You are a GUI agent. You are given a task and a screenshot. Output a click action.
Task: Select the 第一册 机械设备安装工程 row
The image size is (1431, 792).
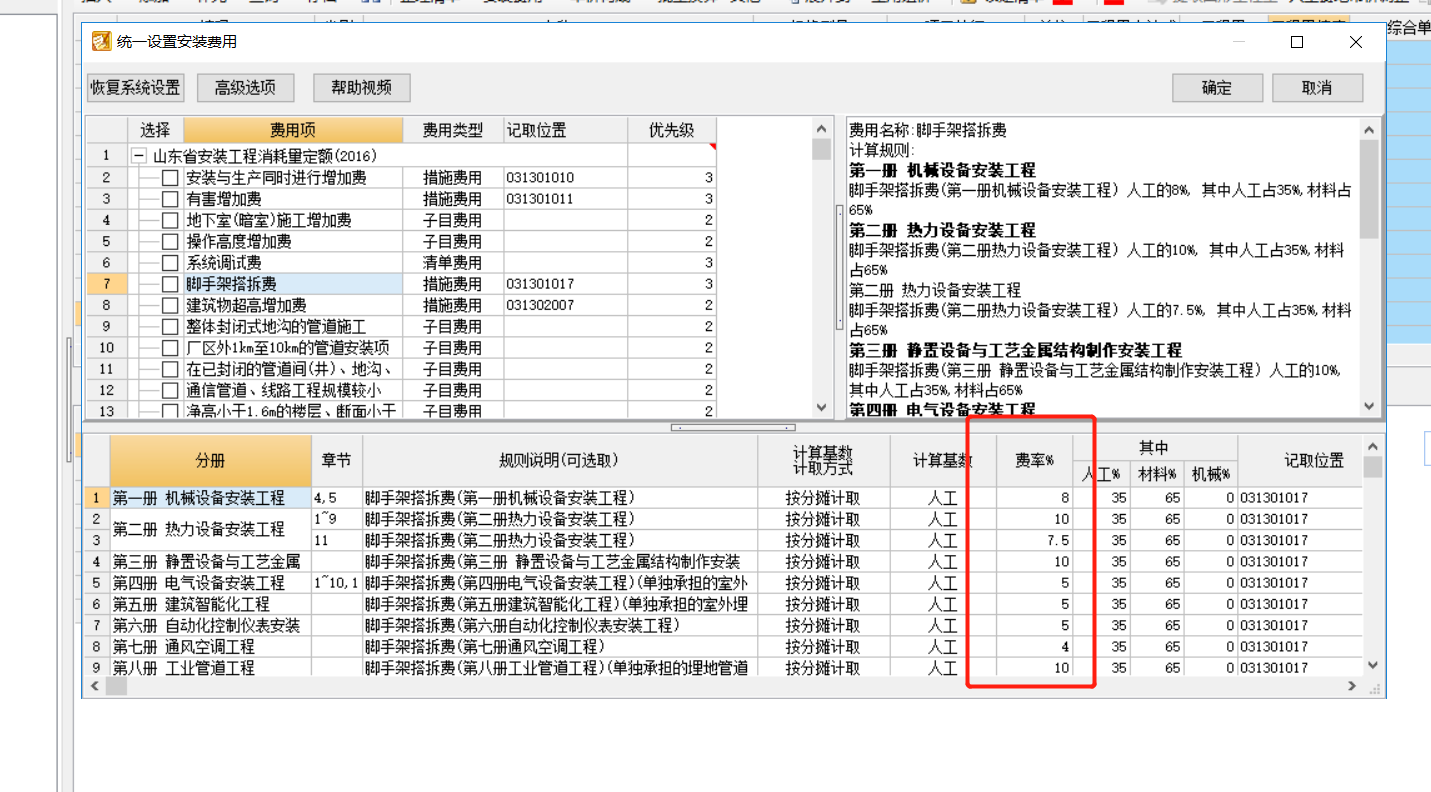click(210, 498)
